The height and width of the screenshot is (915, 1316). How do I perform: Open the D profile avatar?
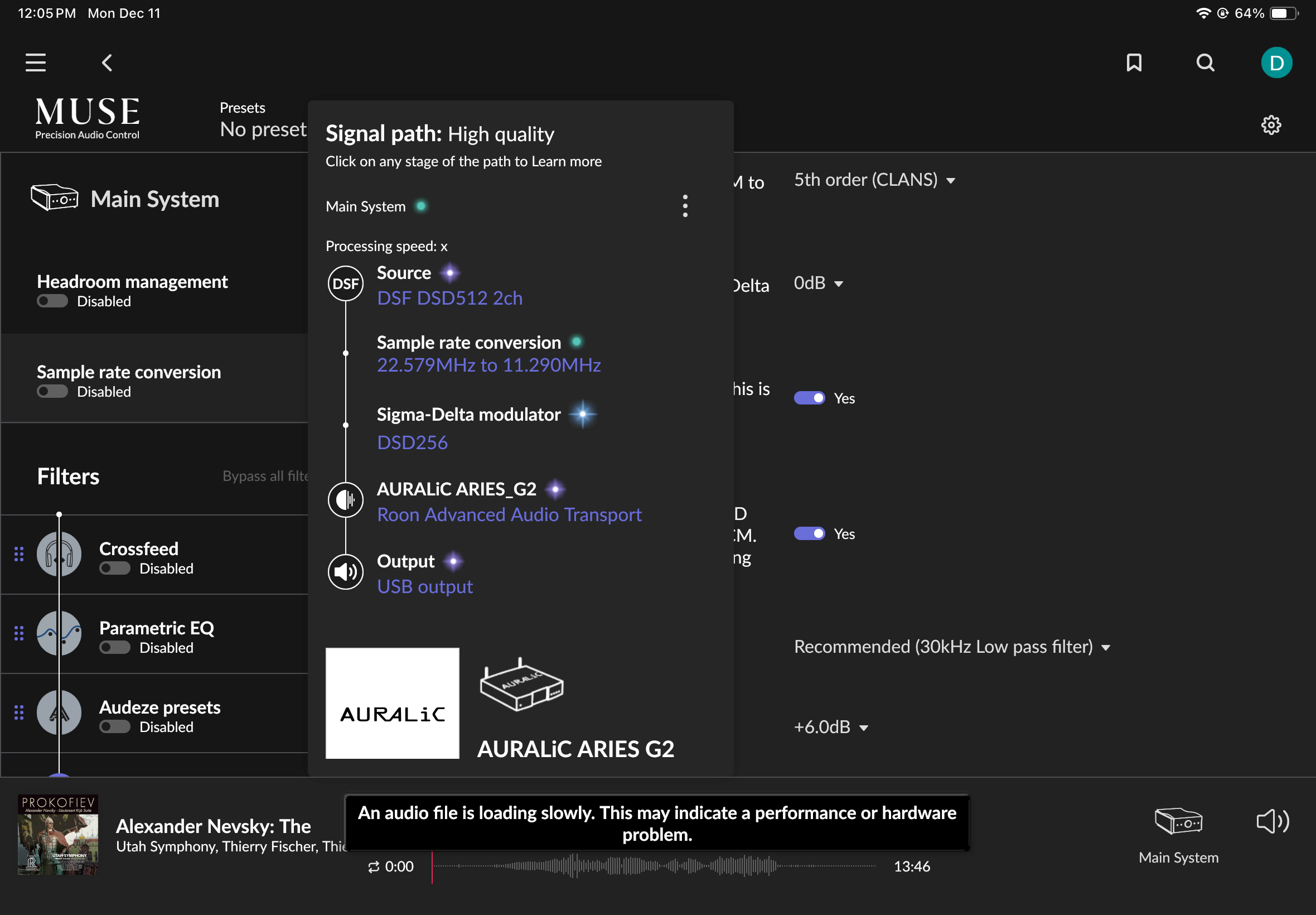[x=1276, y=62]
